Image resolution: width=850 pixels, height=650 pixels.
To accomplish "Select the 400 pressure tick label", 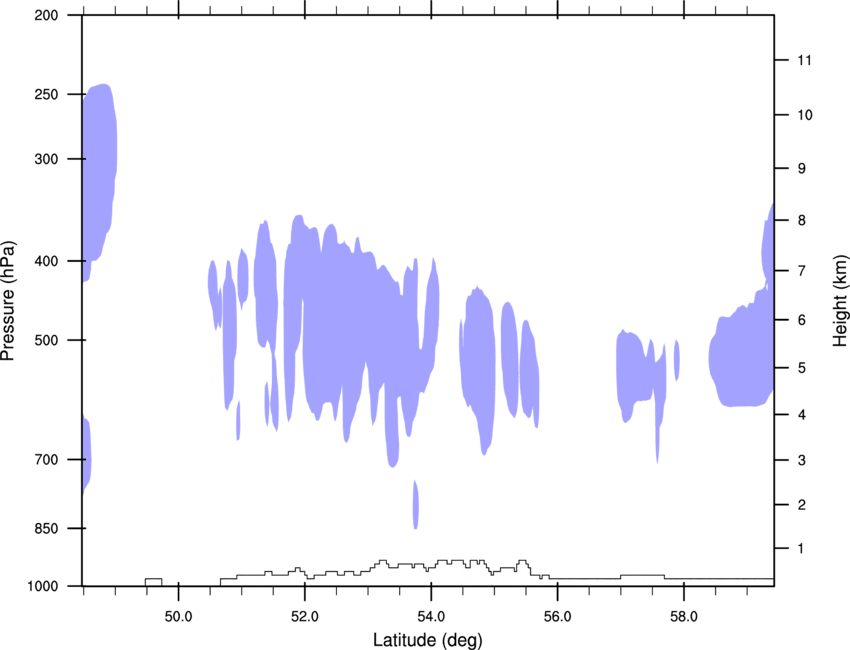I will (46, 261).
